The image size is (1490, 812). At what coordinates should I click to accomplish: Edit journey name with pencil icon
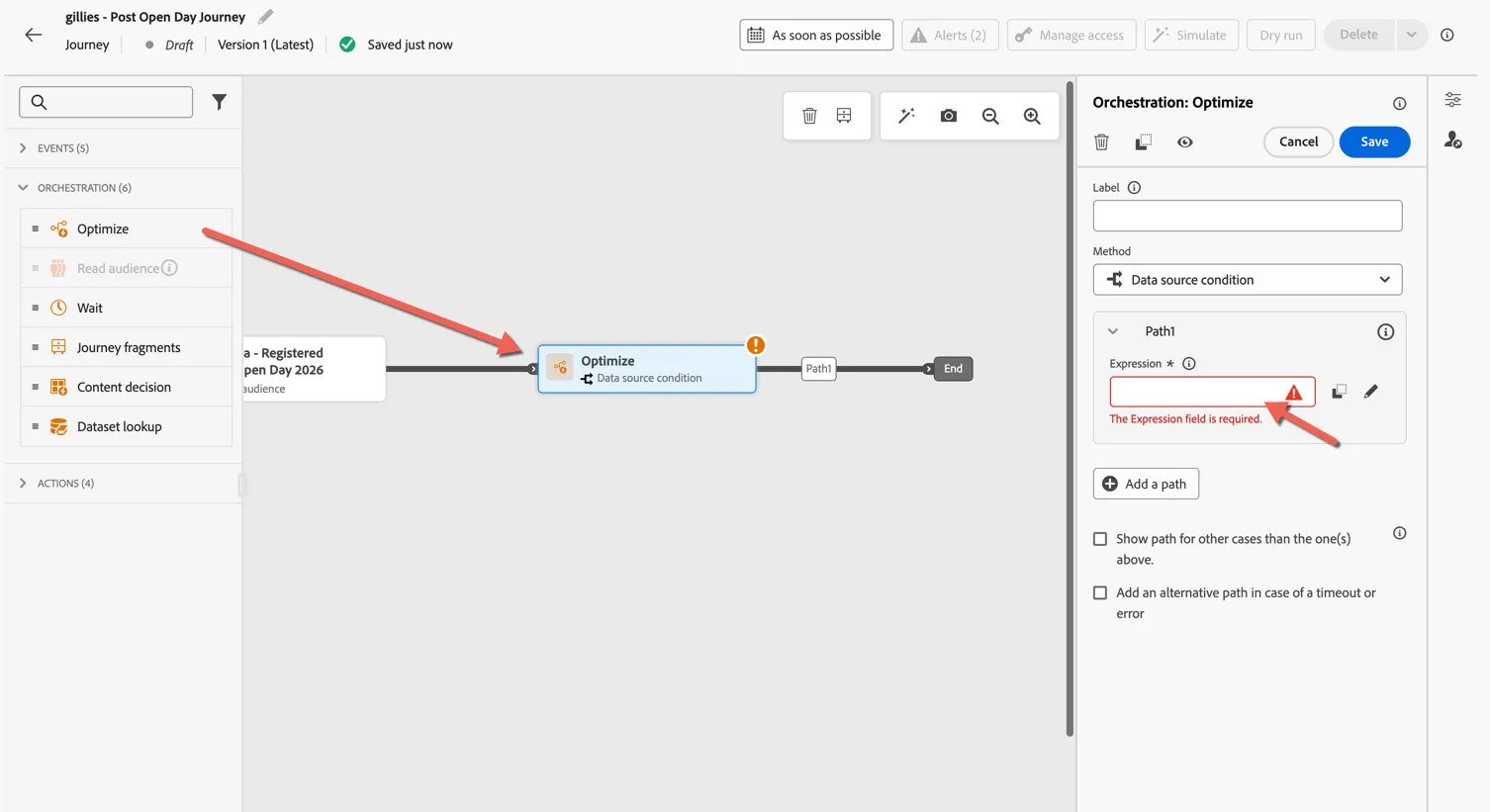(x=265, y=17)
